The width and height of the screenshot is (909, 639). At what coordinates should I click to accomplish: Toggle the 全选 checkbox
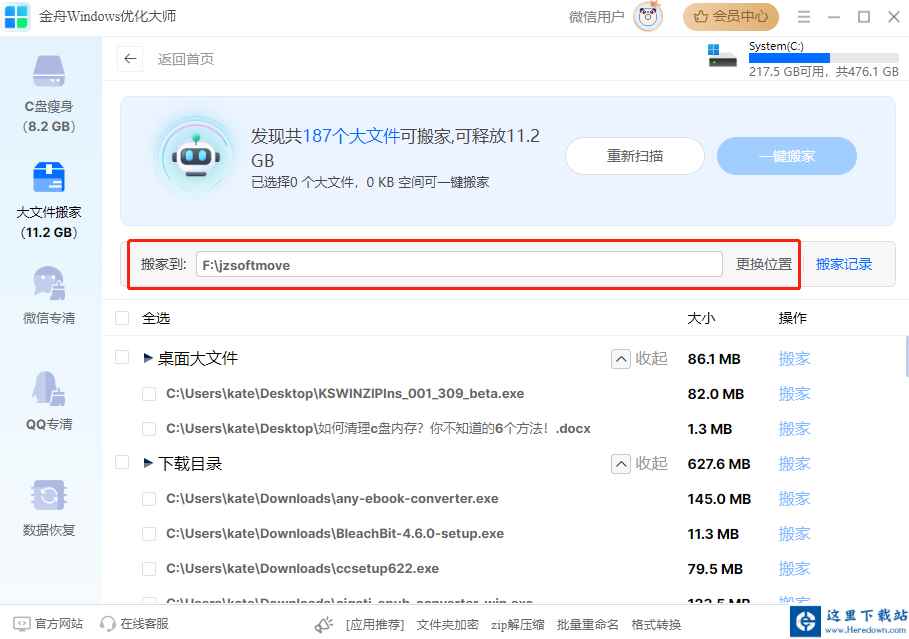[x=122, y=318]
